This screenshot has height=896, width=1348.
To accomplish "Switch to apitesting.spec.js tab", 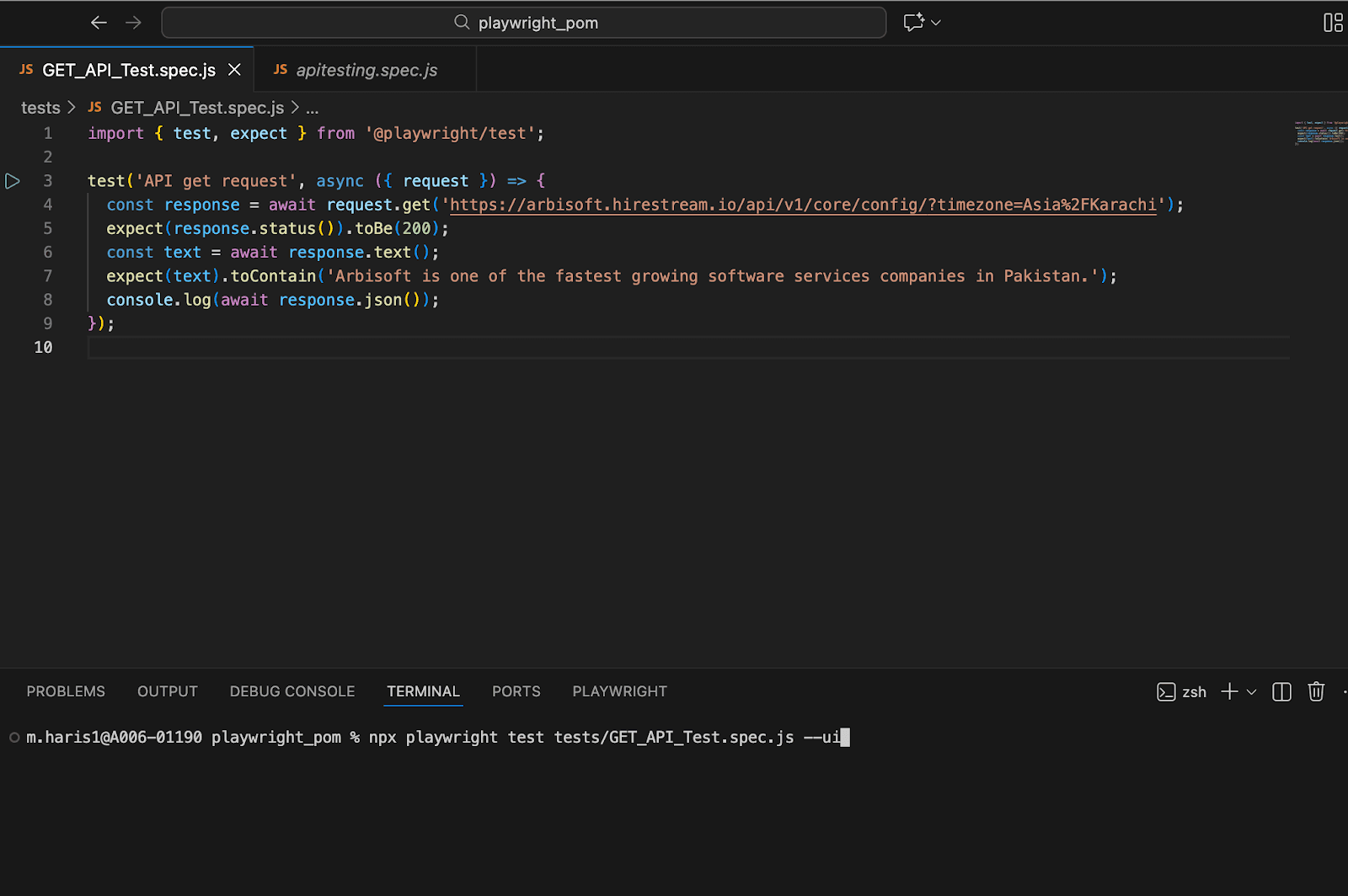I will pyautogui.click(x=366, y=70).
